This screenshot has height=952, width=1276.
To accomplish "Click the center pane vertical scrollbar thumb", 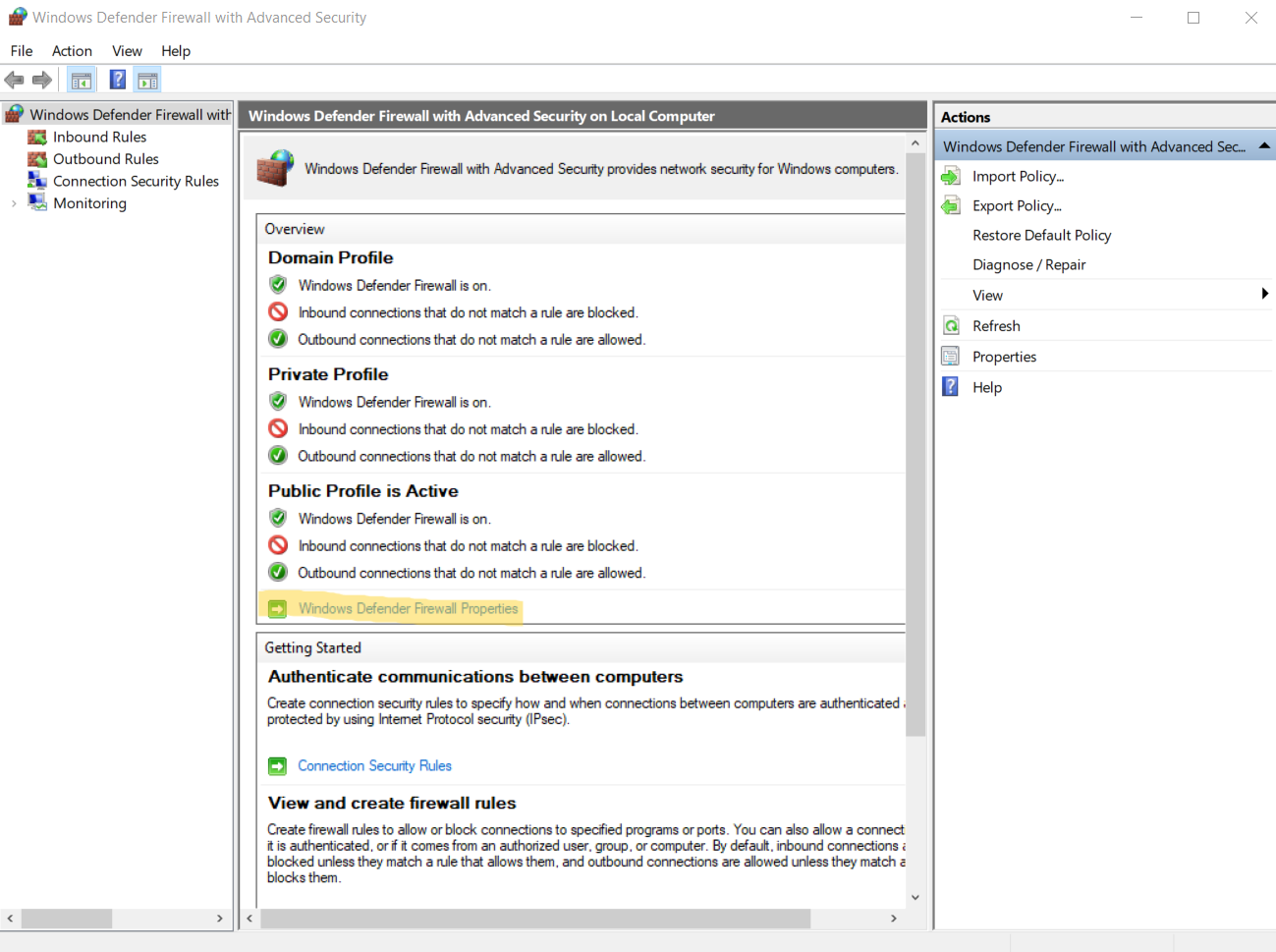I will click(x=915, y=444).
